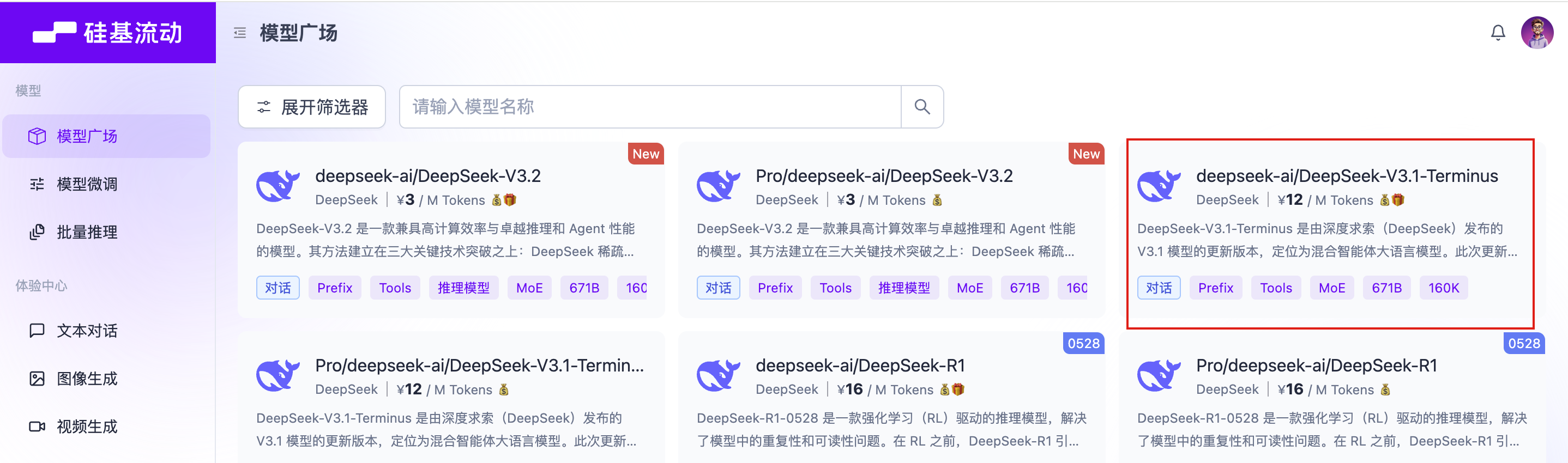
Task: Click the 对话 tag on deepseek-ai/DeepSeek-V3.2
Action: [278, 288]
